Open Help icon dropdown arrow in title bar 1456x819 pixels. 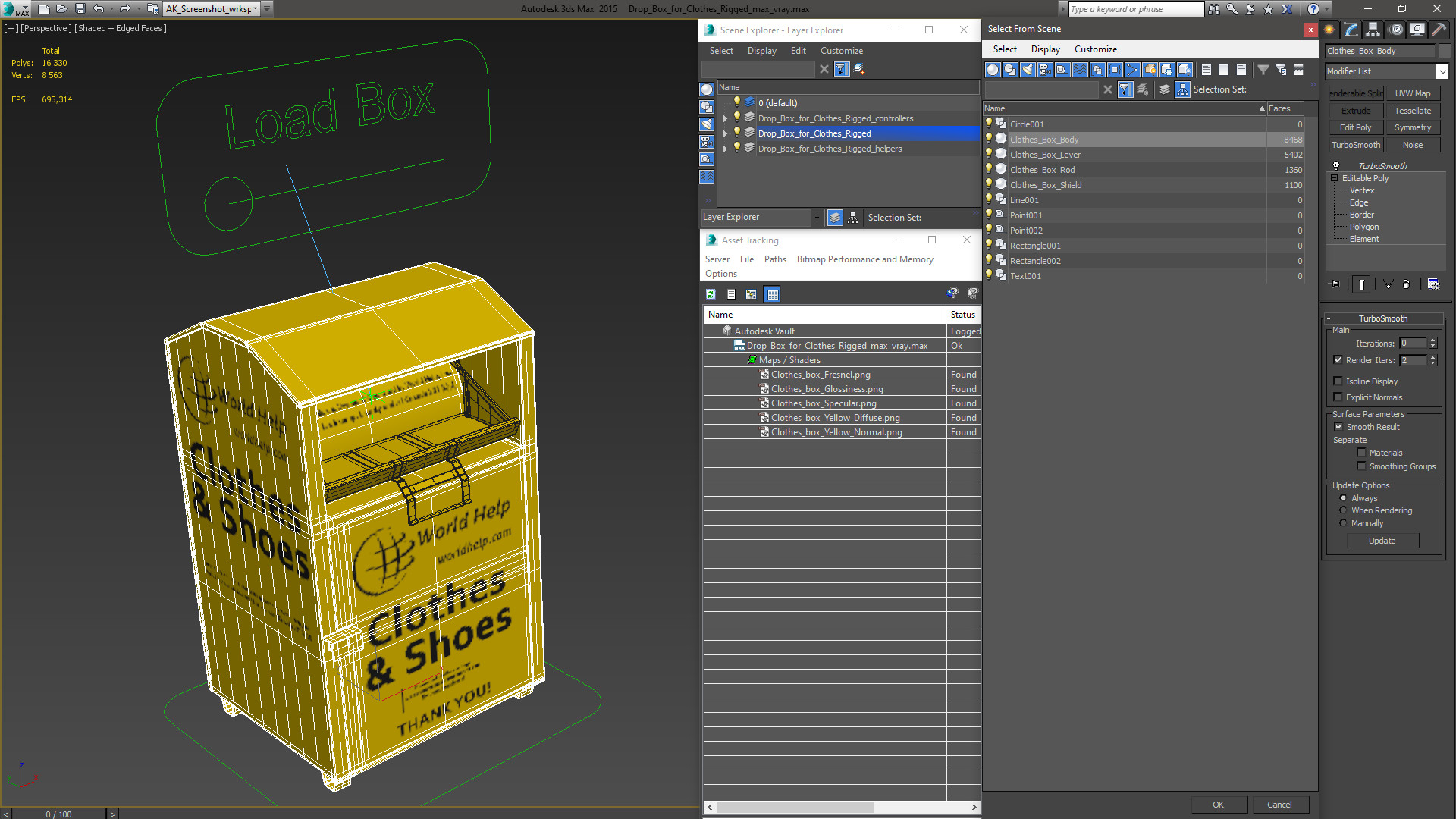[1327, 9]
